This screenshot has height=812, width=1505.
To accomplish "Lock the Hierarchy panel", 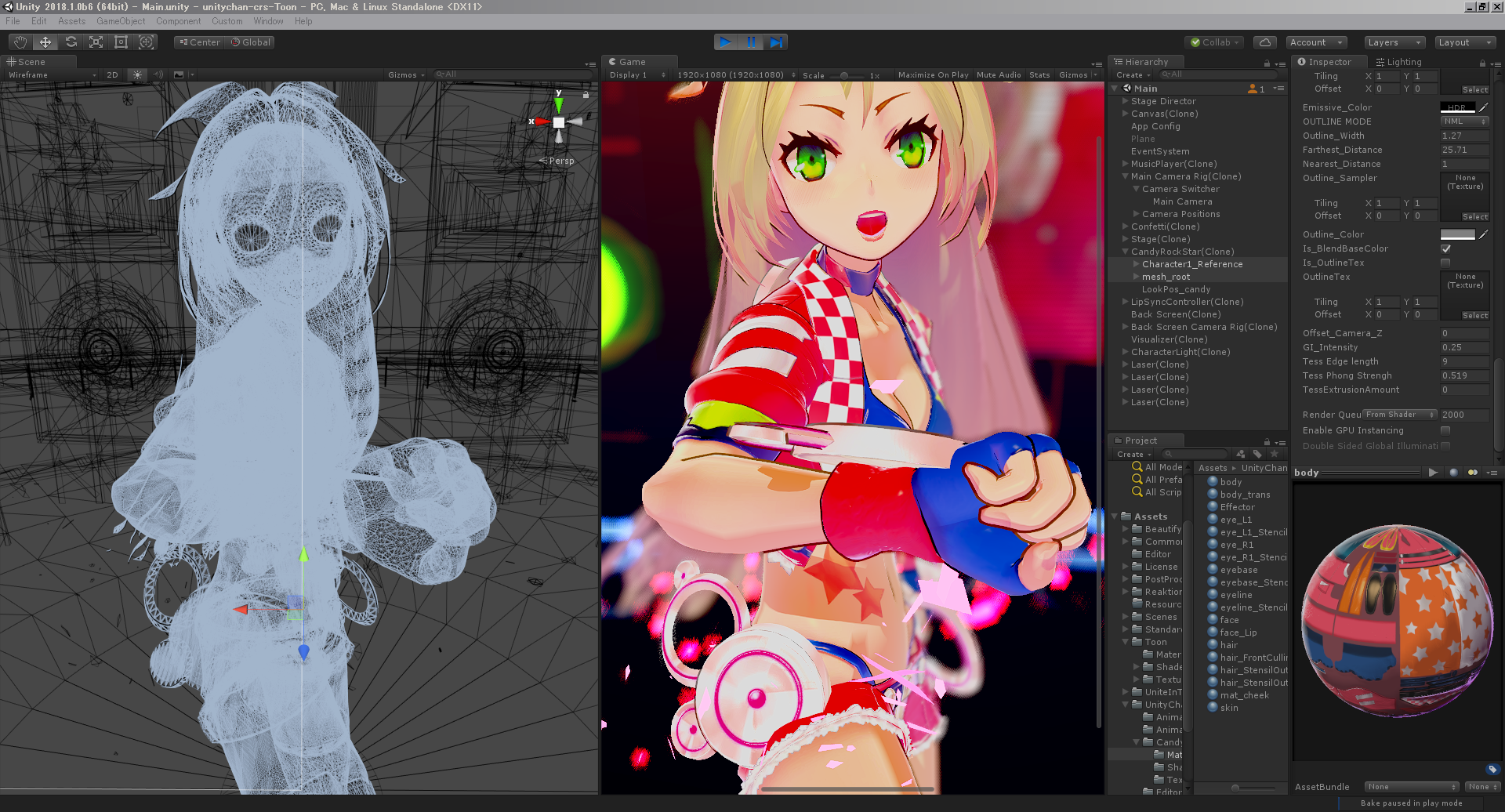I will tap(1267, 63).
